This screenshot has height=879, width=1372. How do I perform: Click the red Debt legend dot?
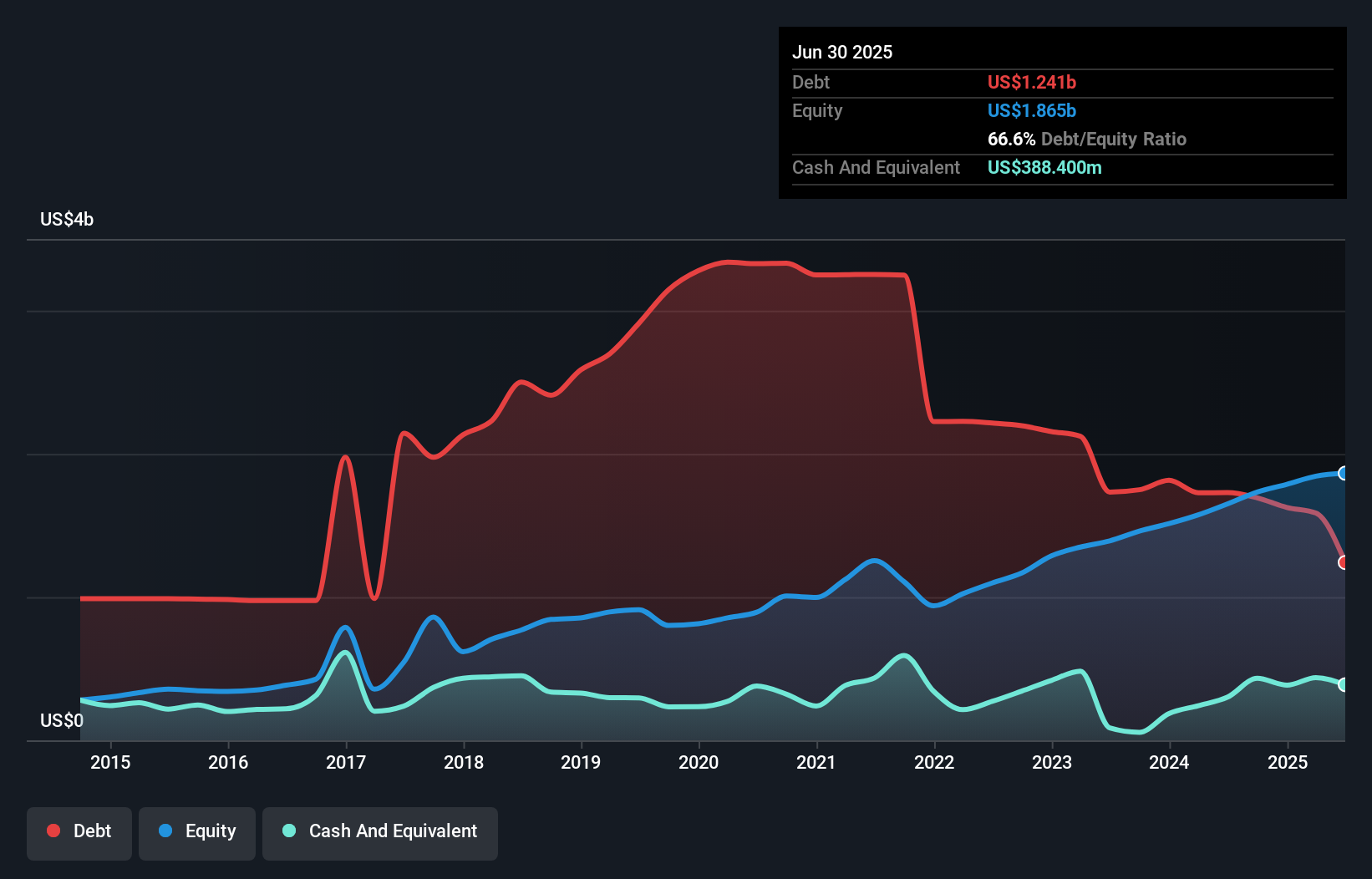(53, 831)
